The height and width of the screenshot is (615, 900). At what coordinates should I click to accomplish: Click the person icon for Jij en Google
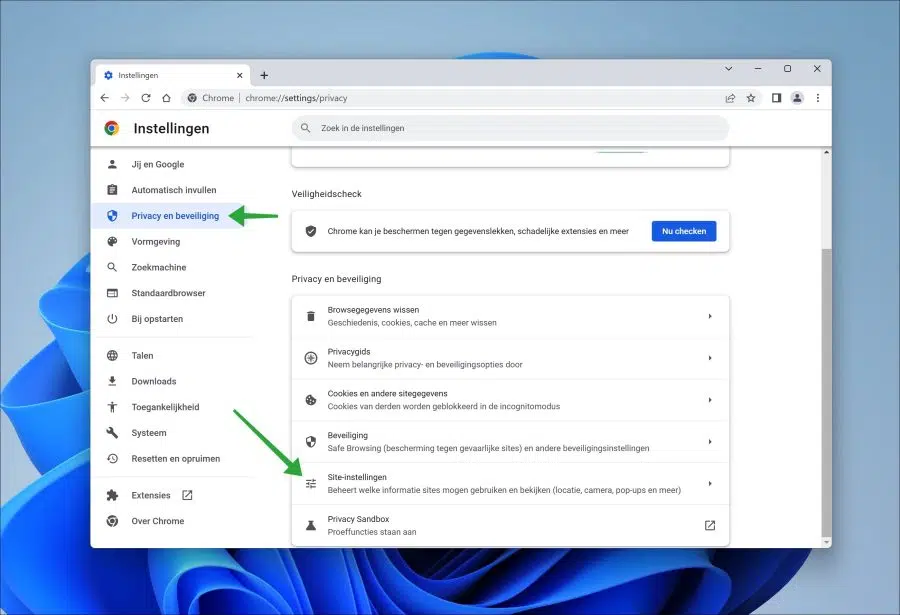112,164
